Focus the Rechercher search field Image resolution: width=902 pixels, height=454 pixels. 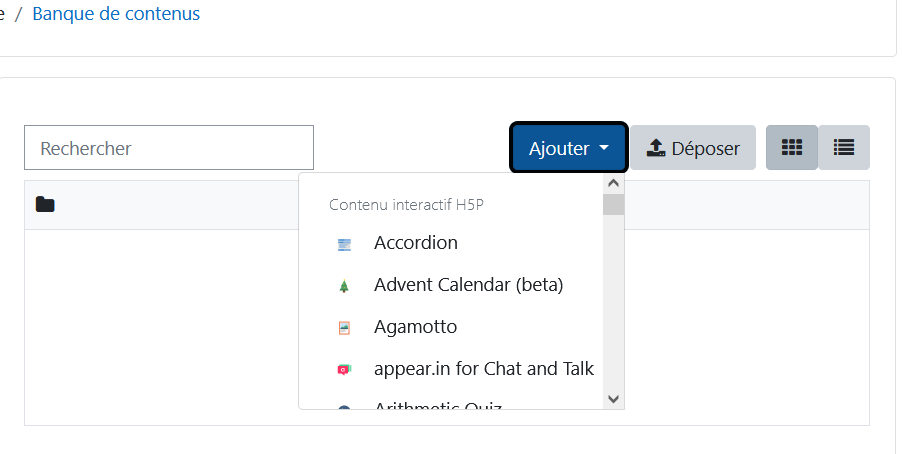coord(169,147)
